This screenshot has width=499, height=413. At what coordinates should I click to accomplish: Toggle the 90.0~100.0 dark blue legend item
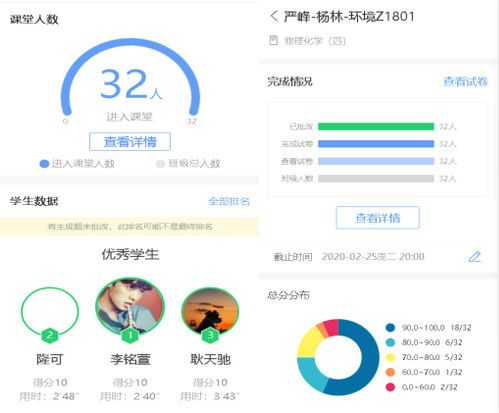click(428, 328)
